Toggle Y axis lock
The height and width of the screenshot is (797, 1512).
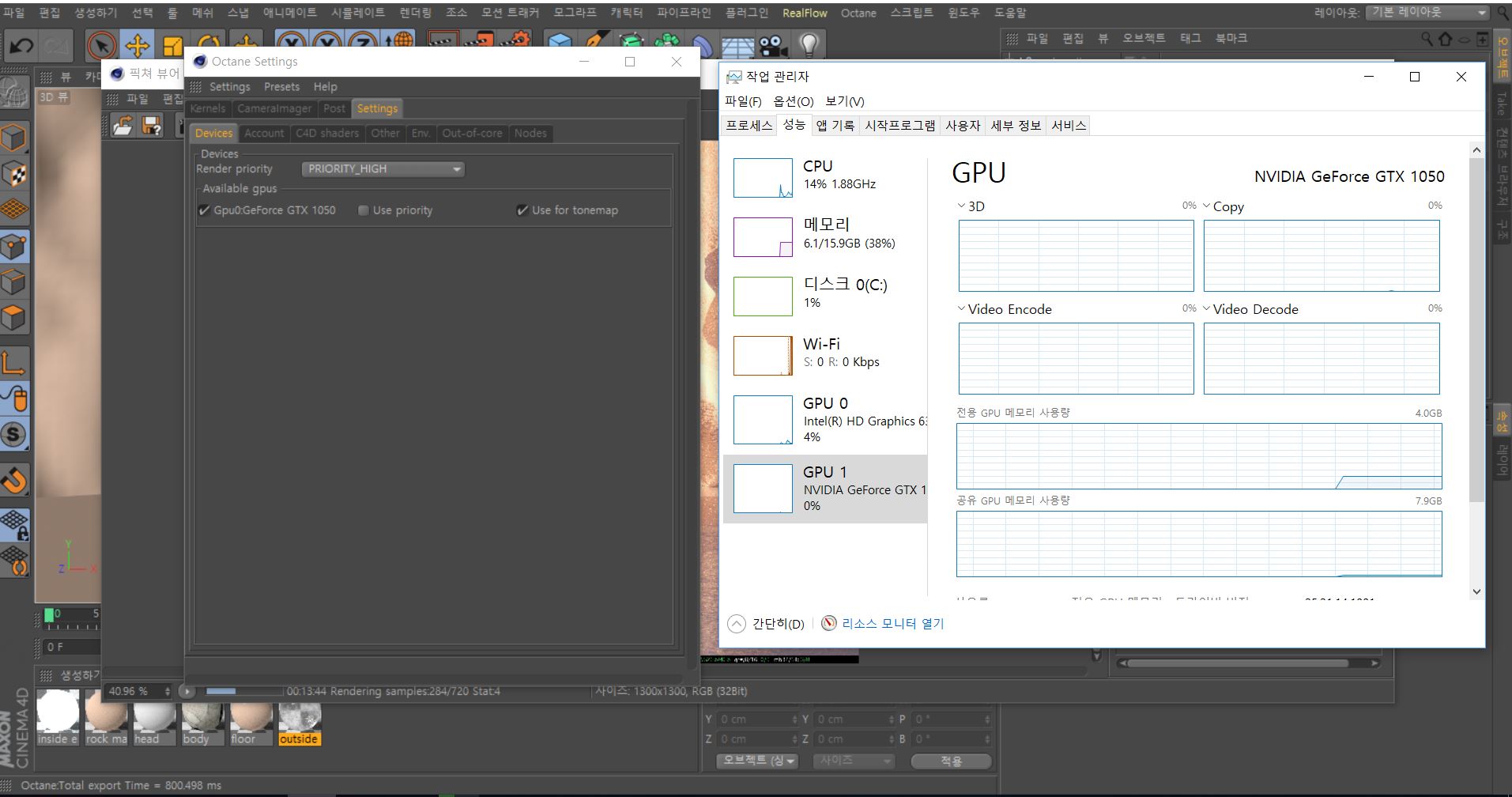pos(326,41)
